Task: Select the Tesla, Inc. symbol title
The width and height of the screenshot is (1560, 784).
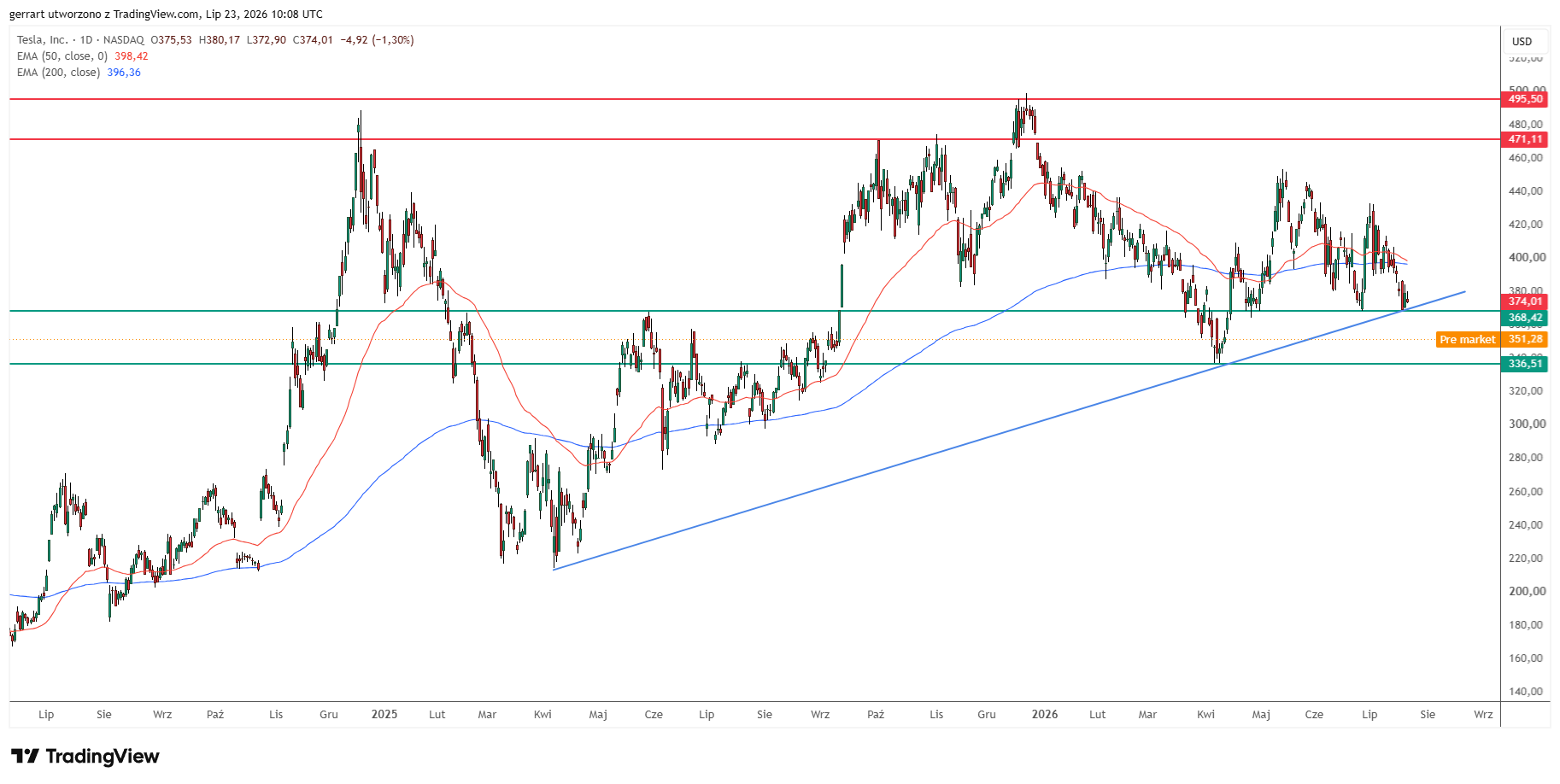Action: point(42,40)
